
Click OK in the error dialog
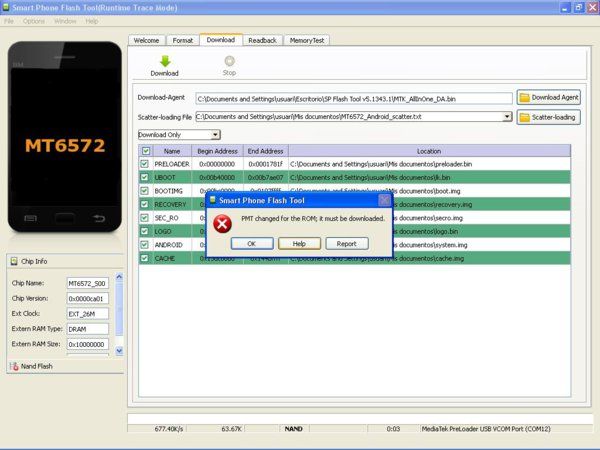click(252, 244)
